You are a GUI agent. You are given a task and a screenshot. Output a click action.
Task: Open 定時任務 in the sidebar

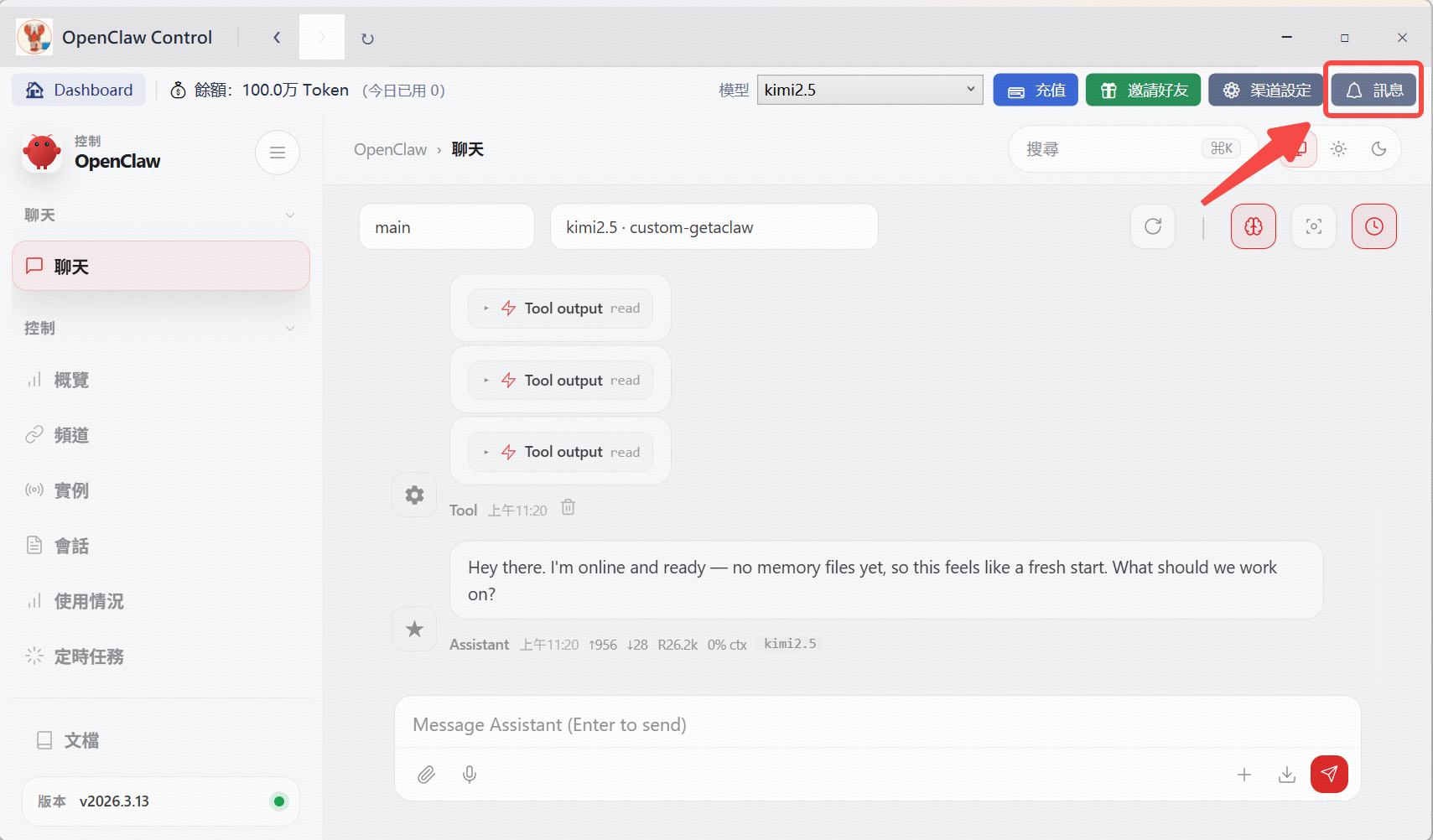coord(89,656)
